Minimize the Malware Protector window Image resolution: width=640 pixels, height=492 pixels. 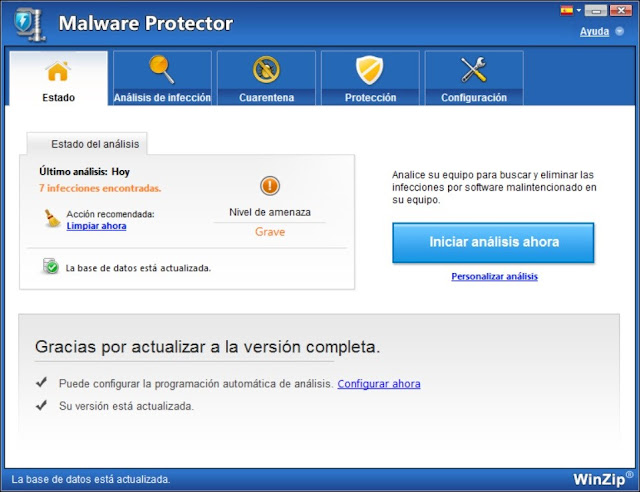click(596, 11)
